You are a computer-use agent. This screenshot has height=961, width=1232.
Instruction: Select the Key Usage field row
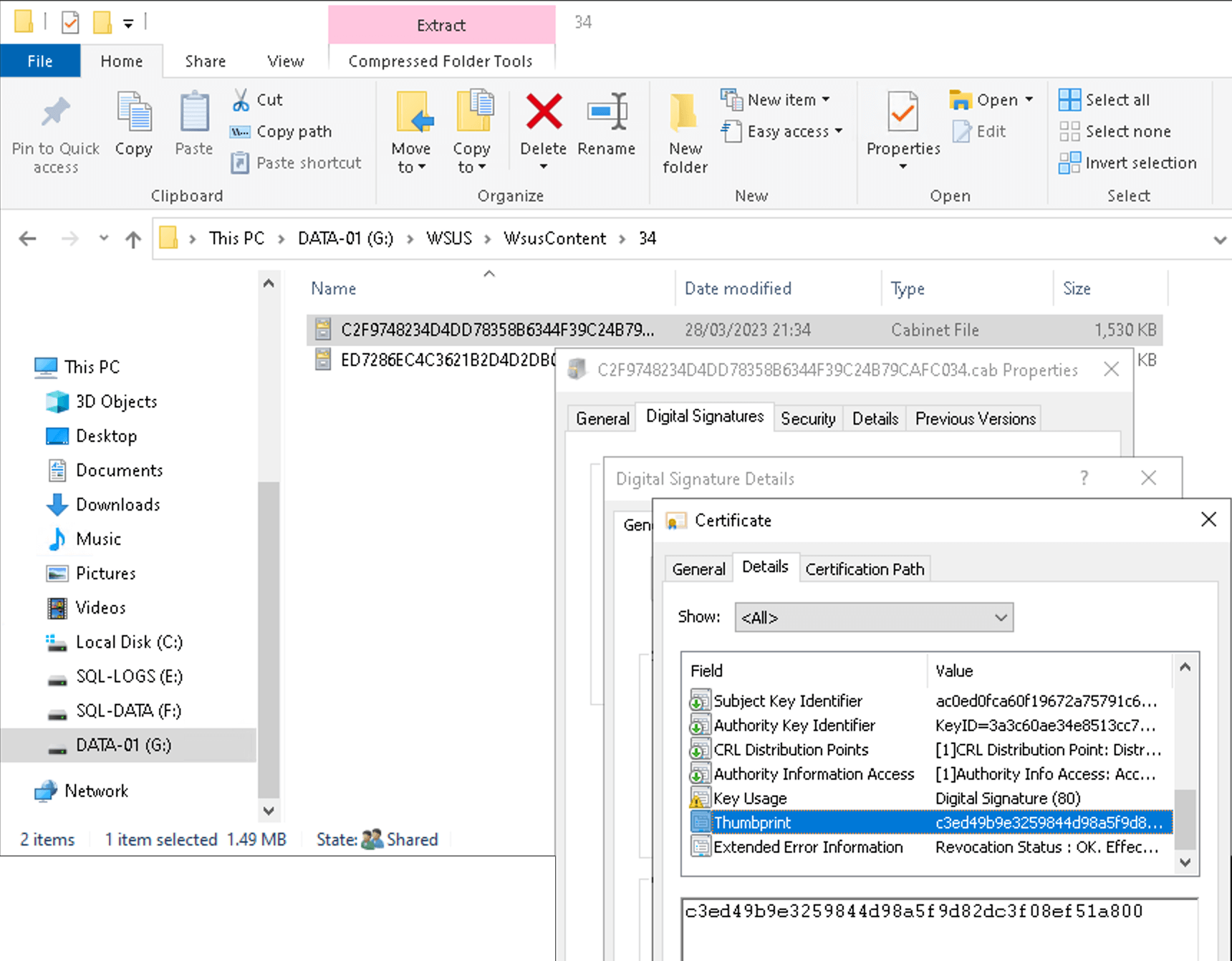point(930,798)
